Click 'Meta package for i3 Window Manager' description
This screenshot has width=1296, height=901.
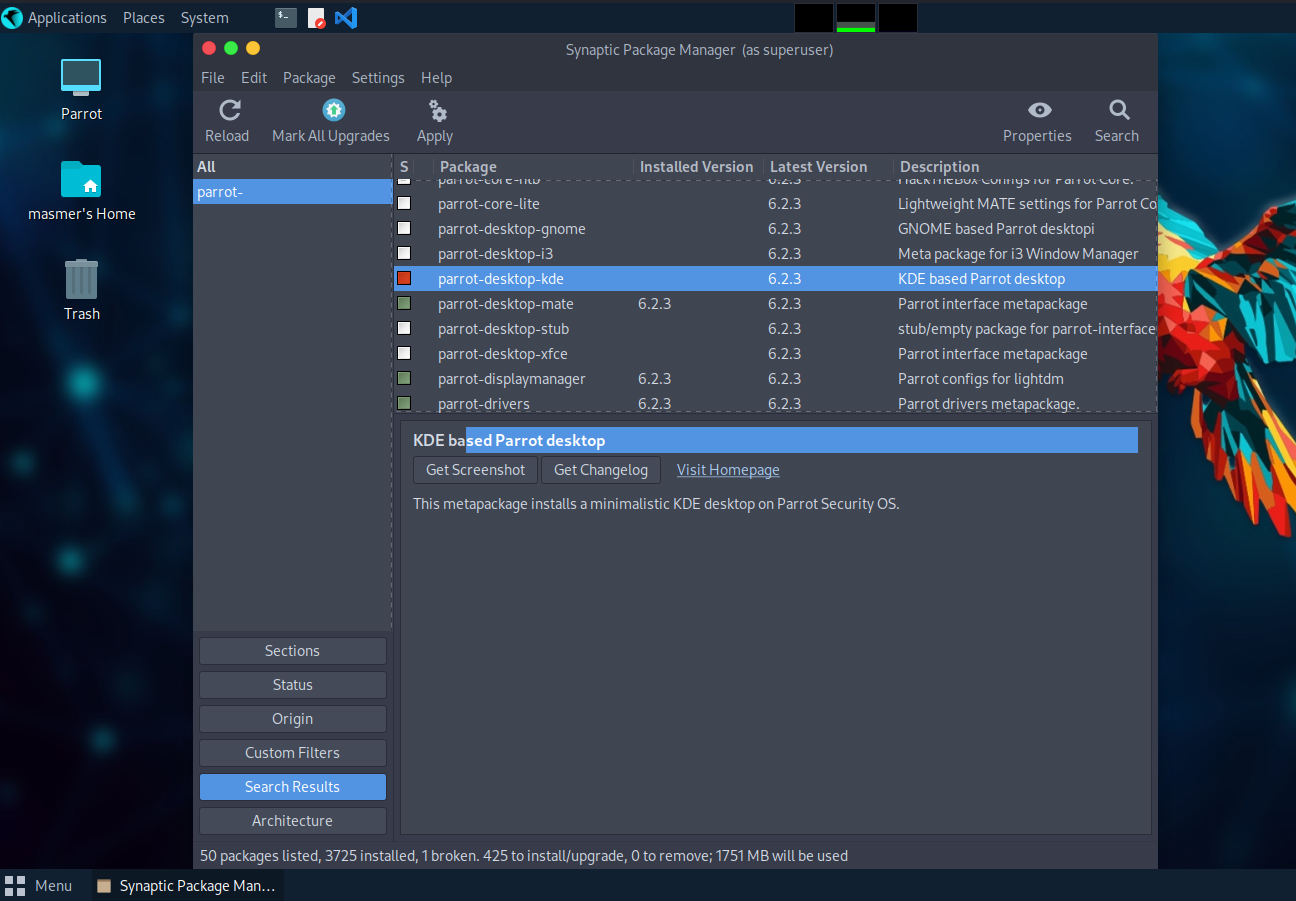coord(1018,253)
